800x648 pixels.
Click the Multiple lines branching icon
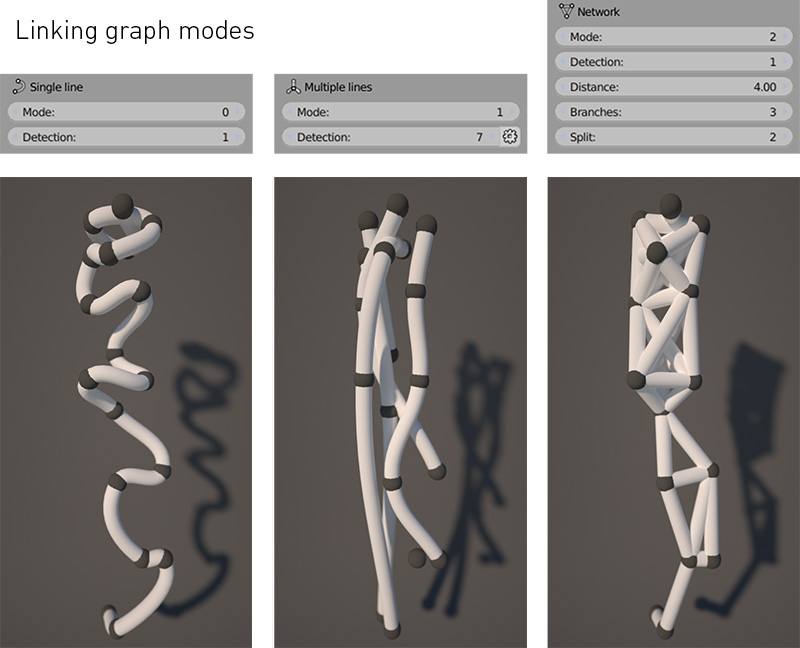click(x=293, y=87)
